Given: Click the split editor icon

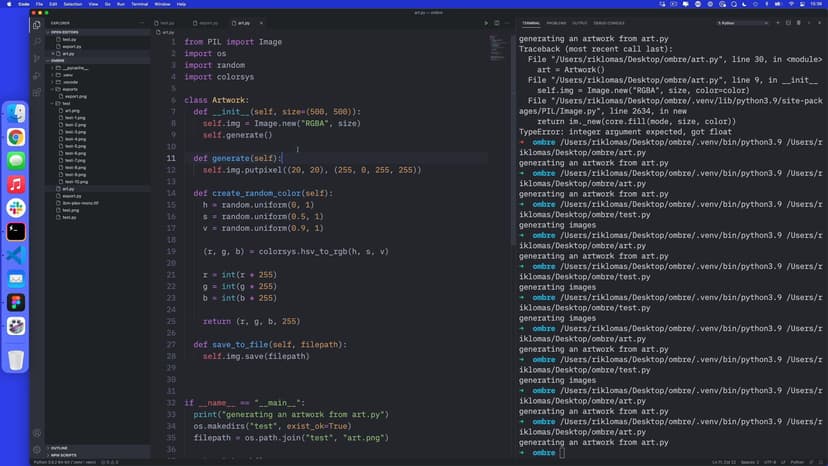Looking at the screenshot, I should click(x=497, y=22).
